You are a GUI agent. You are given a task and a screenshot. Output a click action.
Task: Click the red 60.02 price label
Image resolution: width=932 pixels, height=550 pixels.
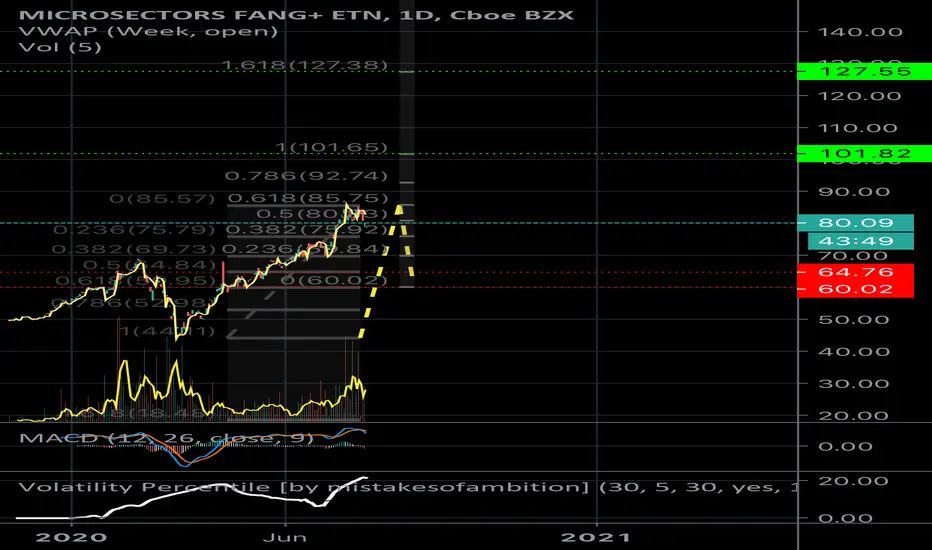tap(855, 289)
